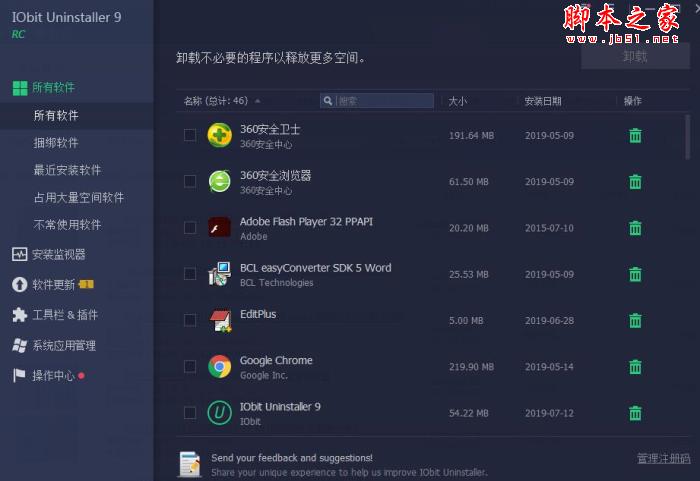This screenshot has width=700, height=481.
Task: Click trash icon in IObit Uninstaller 9 row
Action: coord(635,413)
